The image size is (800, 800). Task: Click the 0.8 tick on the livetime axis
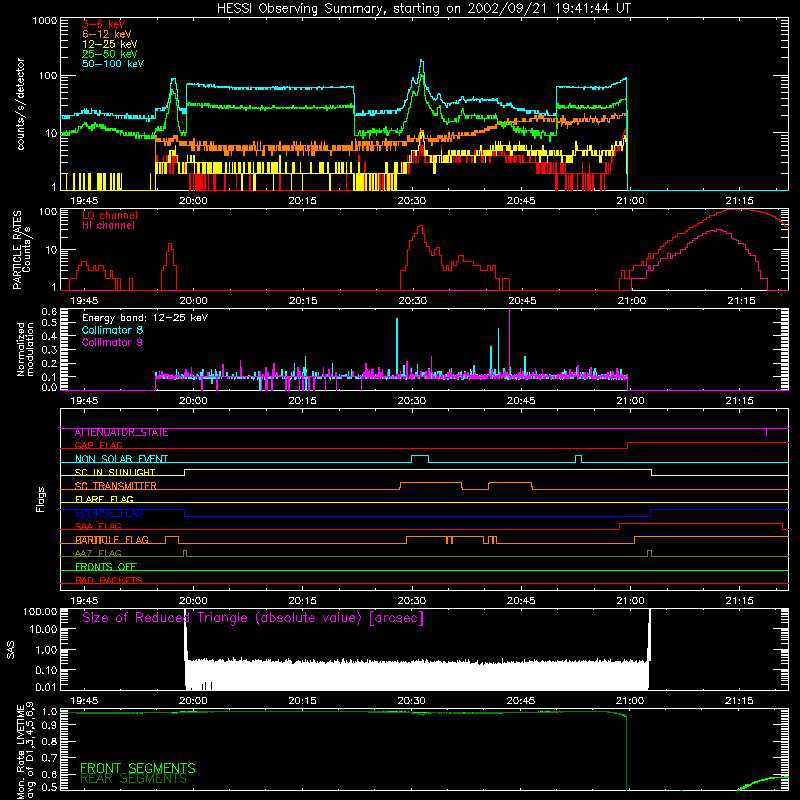pos(49,742)
